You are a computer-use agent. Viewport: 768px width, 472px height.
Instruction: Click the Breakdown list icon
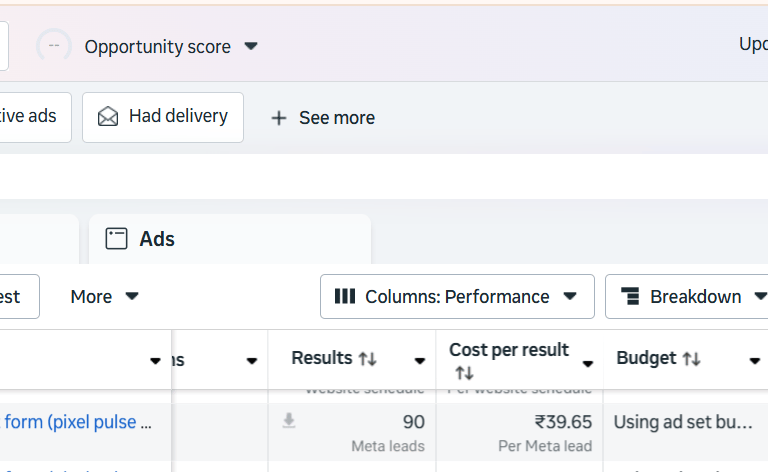click(630, 296)
